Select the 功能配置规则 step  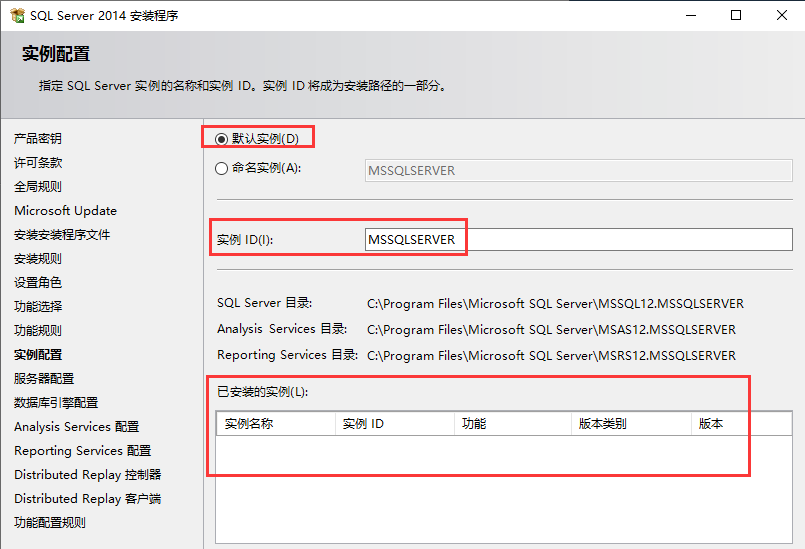tap(50, 523)
